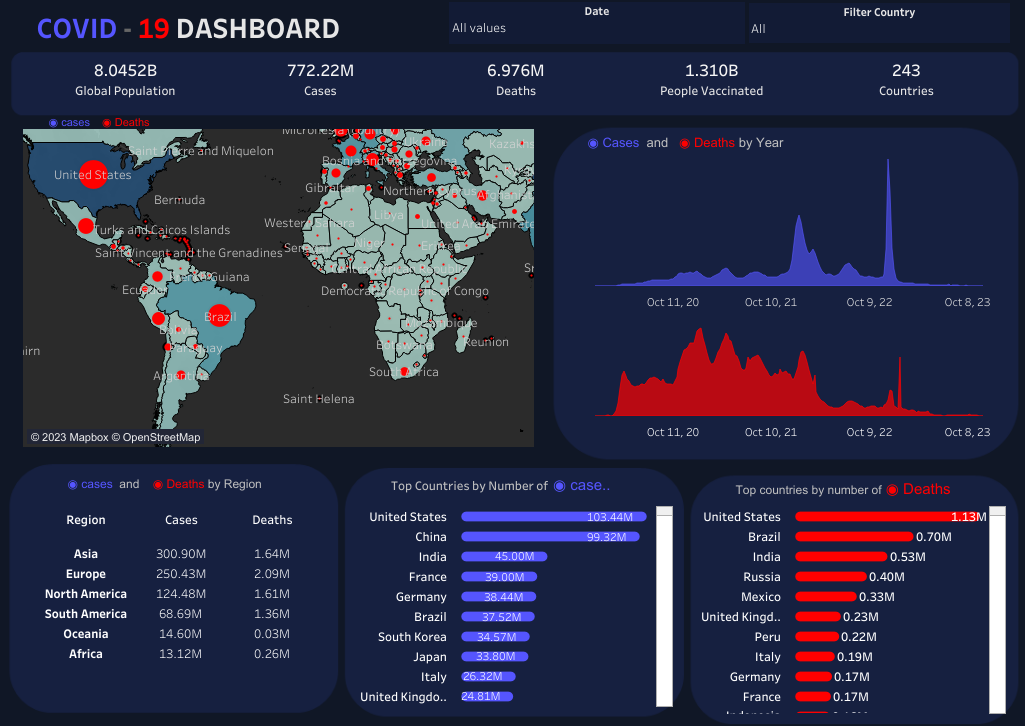Image resolution: width=1025 pixels, height=727 pixels.
Task: Open the Date filter dropdown
Action: [x=596, y=28]
